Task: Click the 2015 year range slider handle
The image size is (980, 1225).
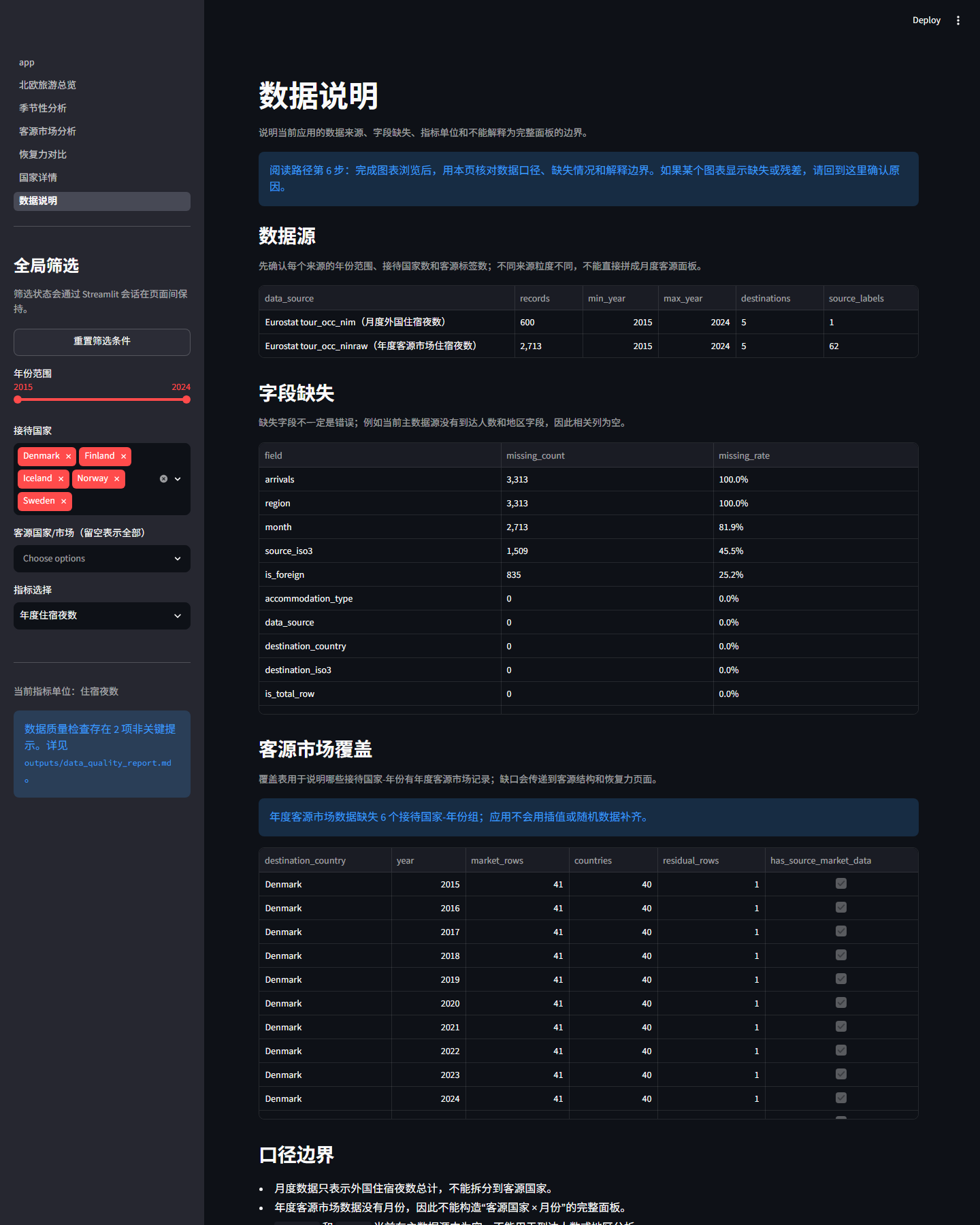Action: (18, 399)
